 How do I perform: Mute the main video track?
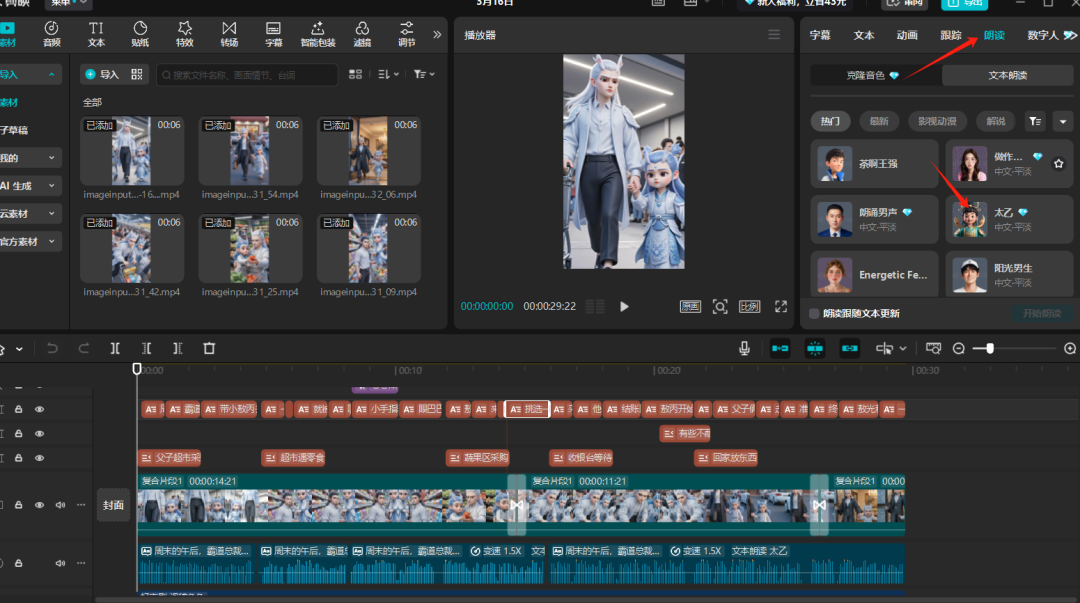[x=60, y=505]
